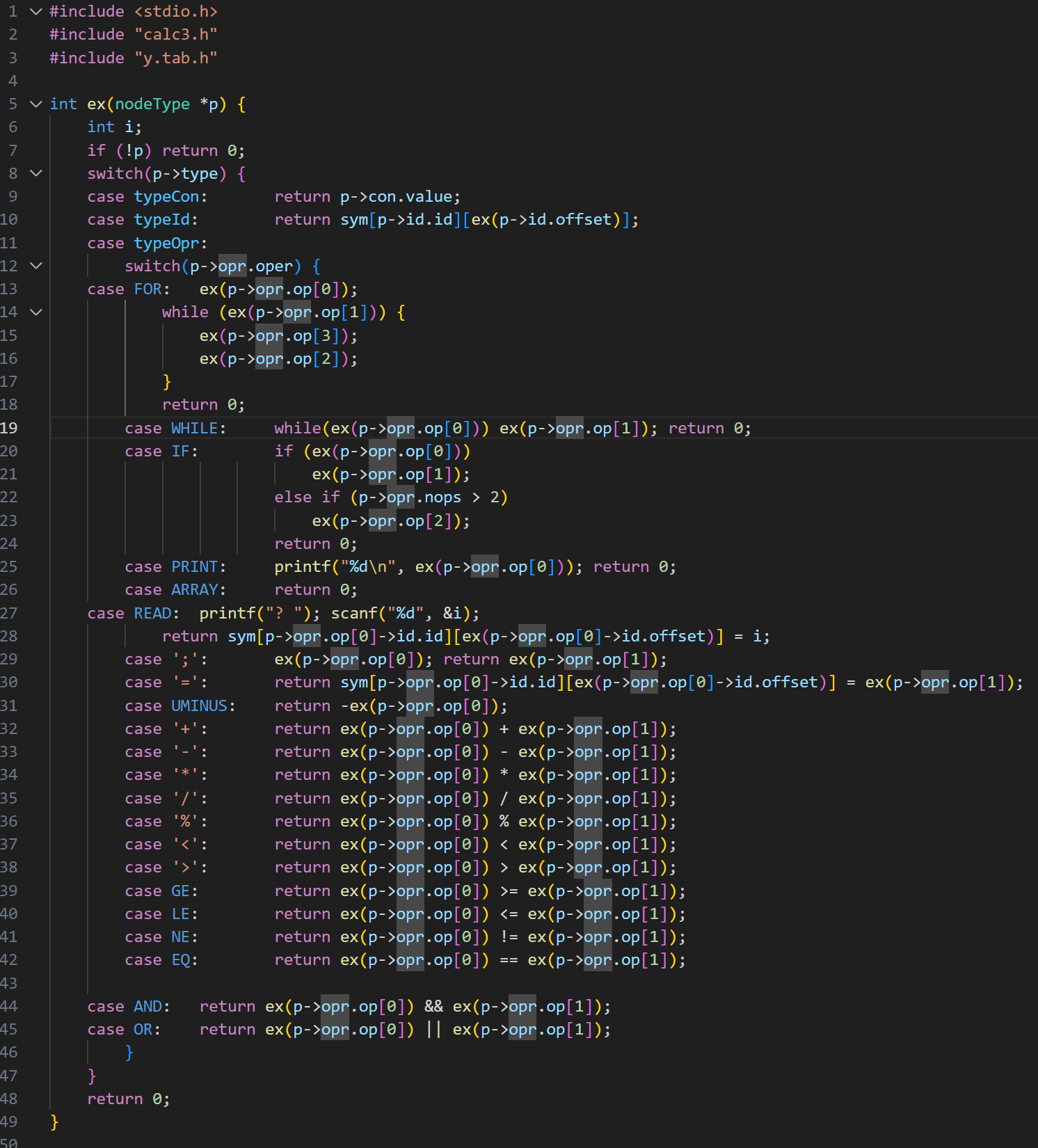Click 'nops' on line 22
Screen dimensions: 1038x1148
443,497
